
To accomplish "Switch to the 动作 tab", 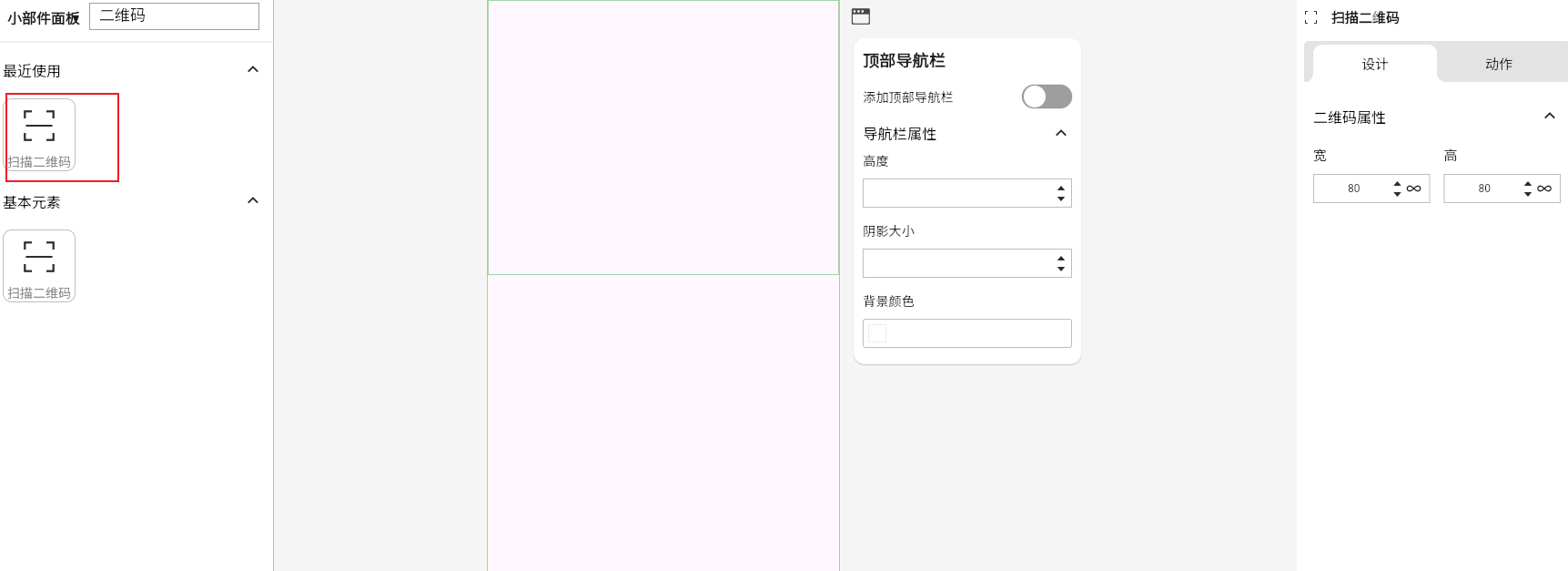I will 1499,64.
